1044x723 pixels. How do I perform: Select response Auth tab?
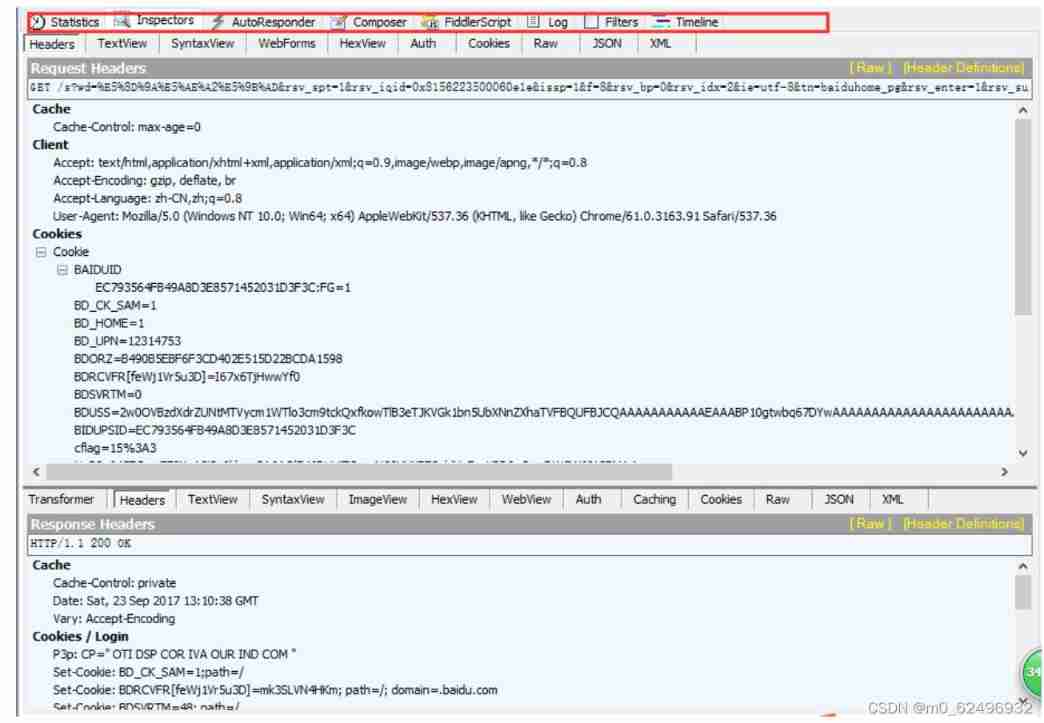coord(588,499)
